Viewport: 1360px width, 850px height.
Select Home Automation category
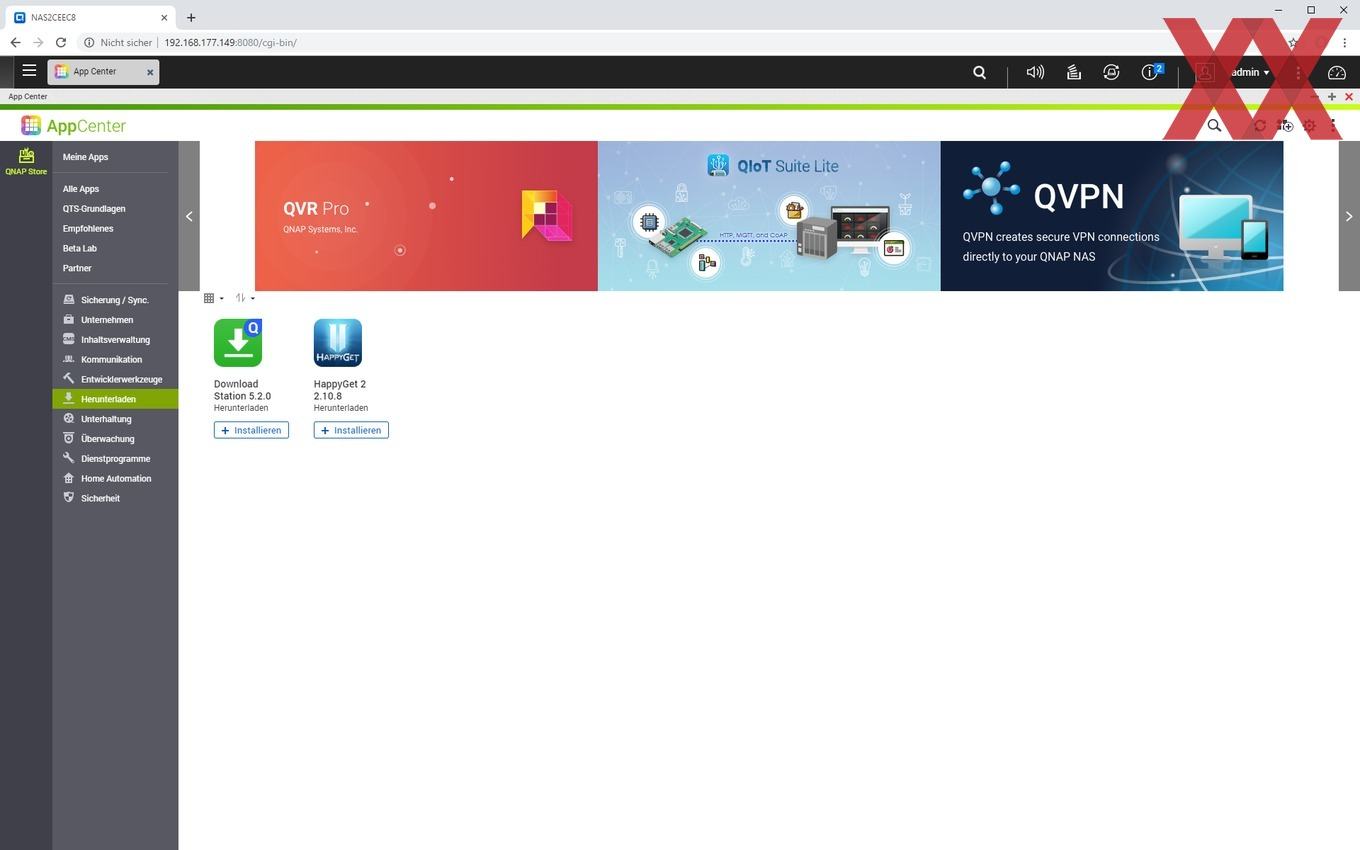[x=115, y=479]
